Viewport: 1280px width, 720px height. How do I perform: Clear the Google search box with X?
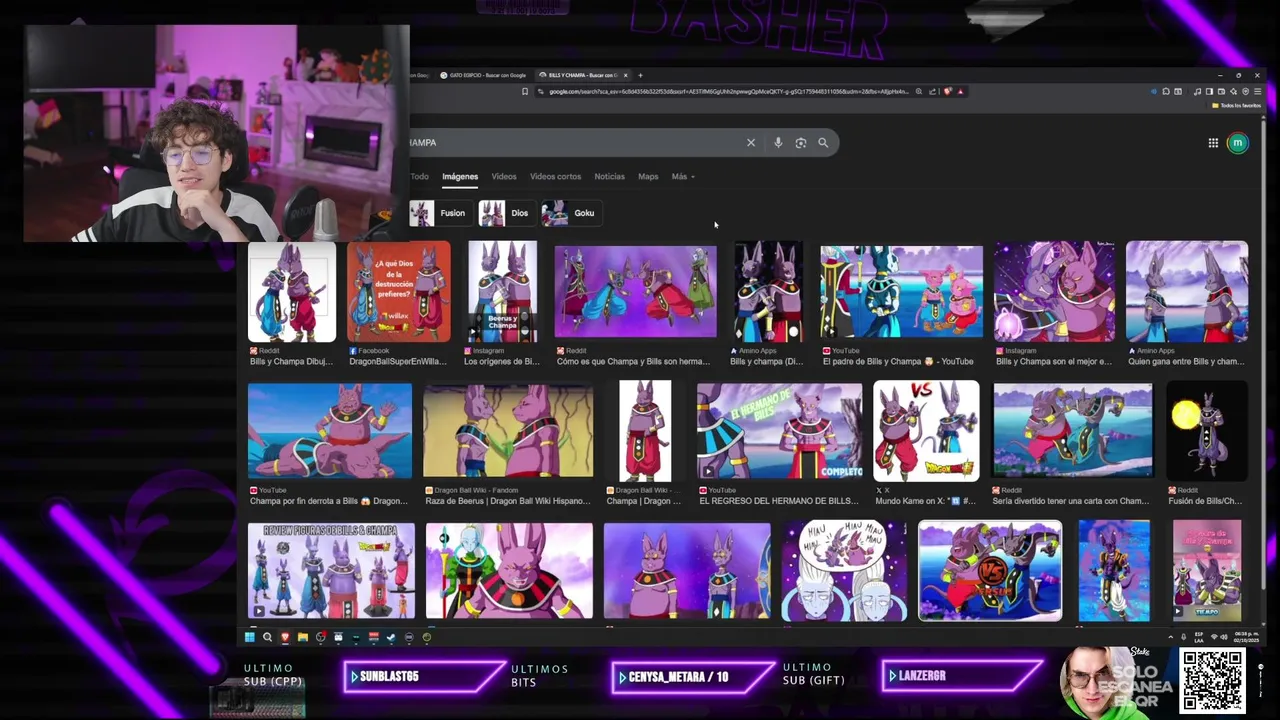pyautogui.click(x=751, y=143)
